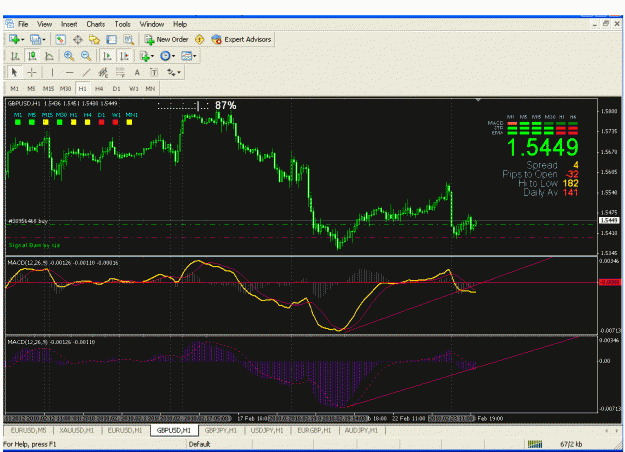Switch to M1 timeframe

point(14,88)
